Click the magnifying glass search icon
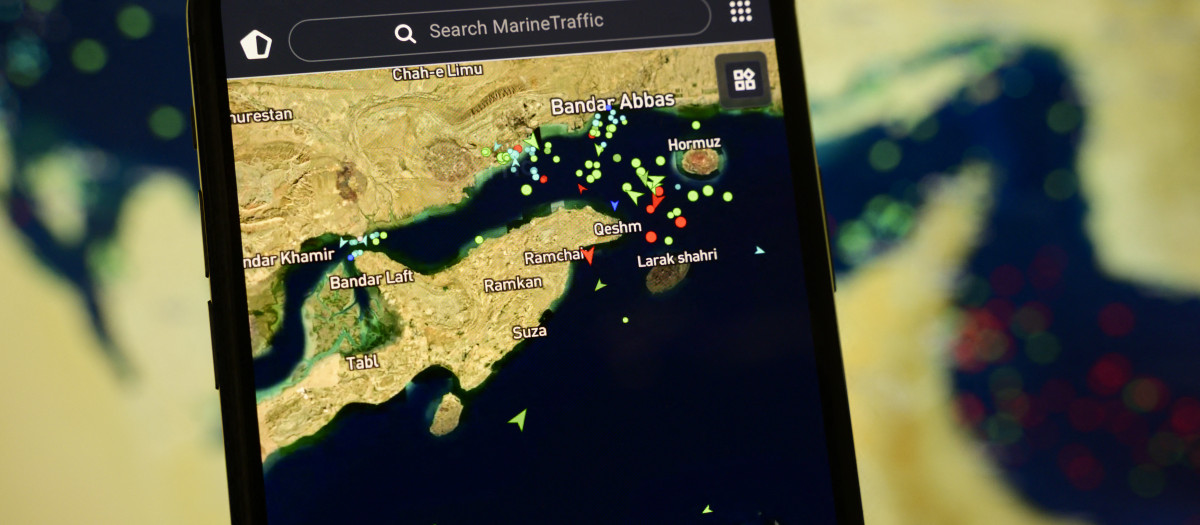This screenshot has width=1200, height=525. [405, 33]
